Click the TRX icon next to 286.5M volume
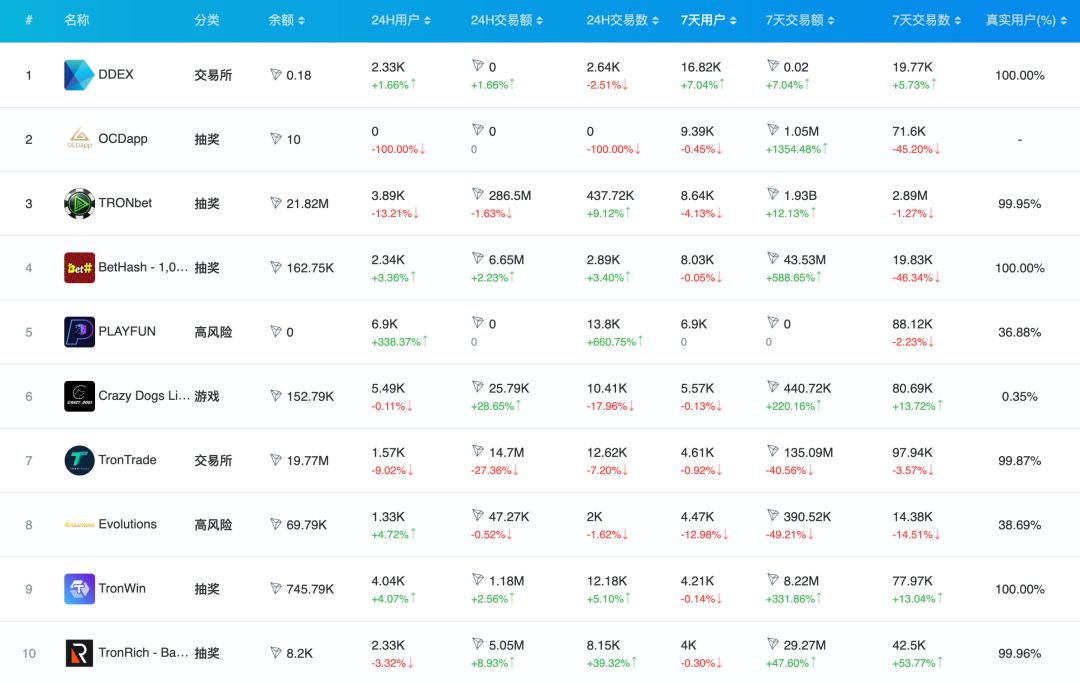This screenshot has height=684, width=1080. tap(478, 194)
